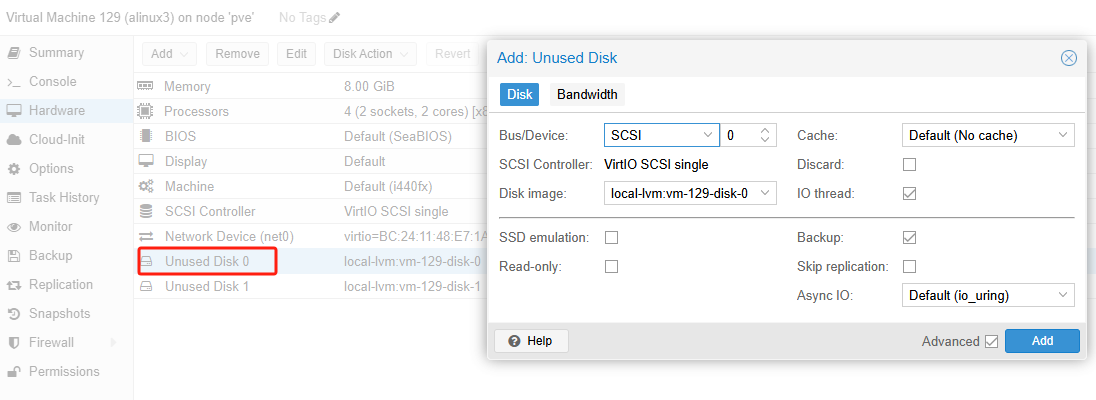Go to Task History section
This screenshot has width=1096, height=400.
pyautogui.click(x=64, y=198)
